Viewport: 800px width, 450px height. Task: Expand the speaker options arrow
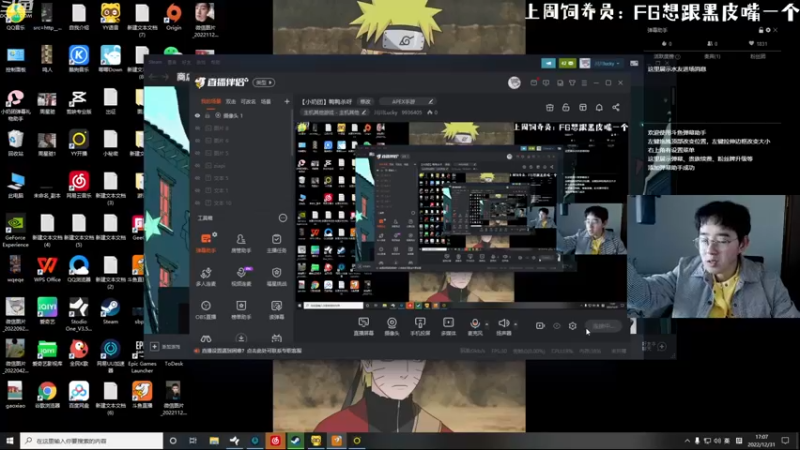[x=515, y=324]
